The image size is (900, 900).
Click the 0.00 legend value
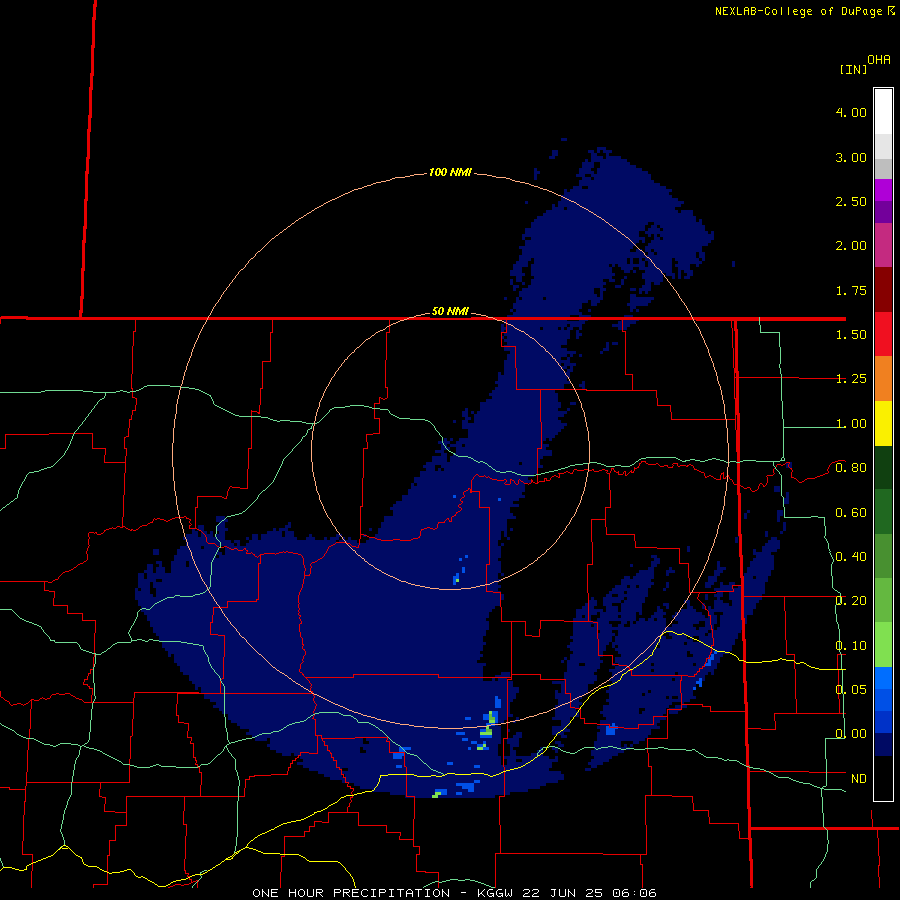tap(851, 734)
